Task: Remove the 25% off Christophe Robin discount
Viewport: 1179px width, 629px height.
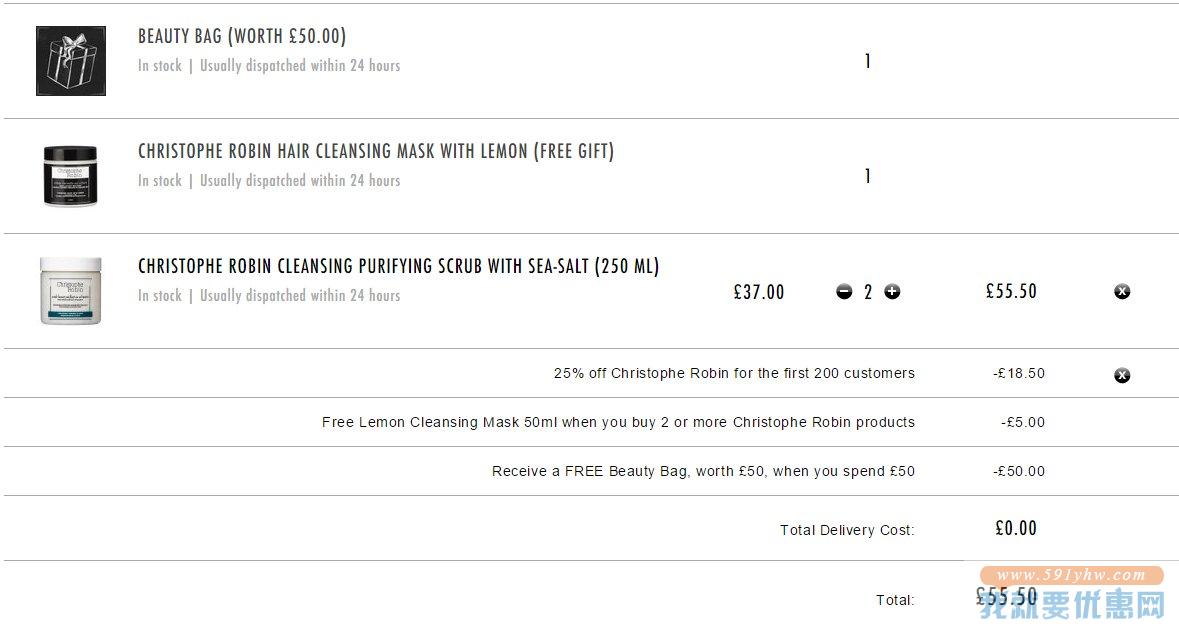Action: 1122,375
